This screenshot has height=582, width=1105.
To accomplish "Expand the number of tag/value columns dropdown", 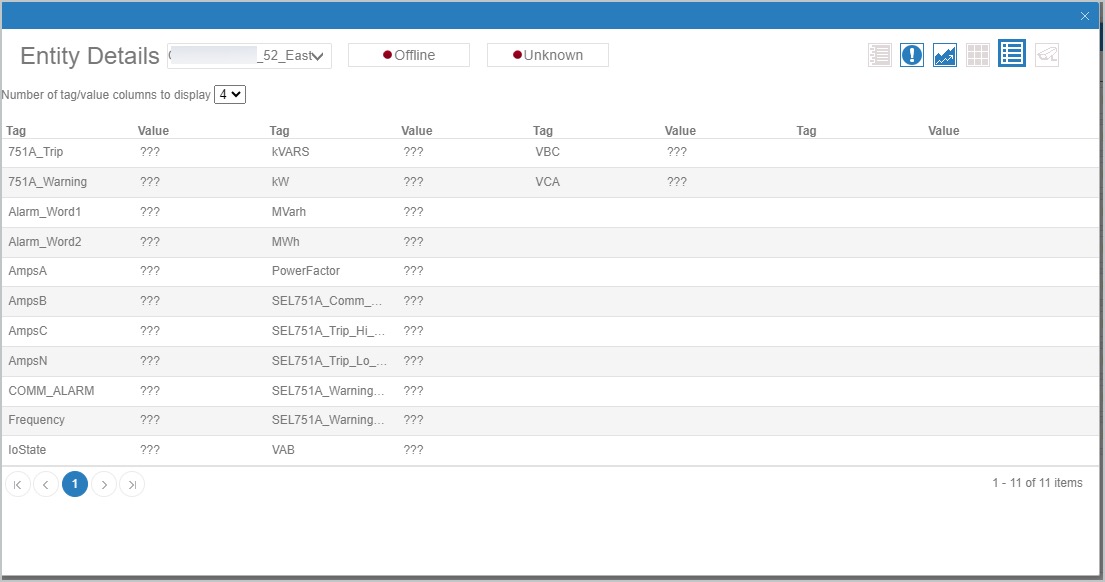I will point(230,95).
